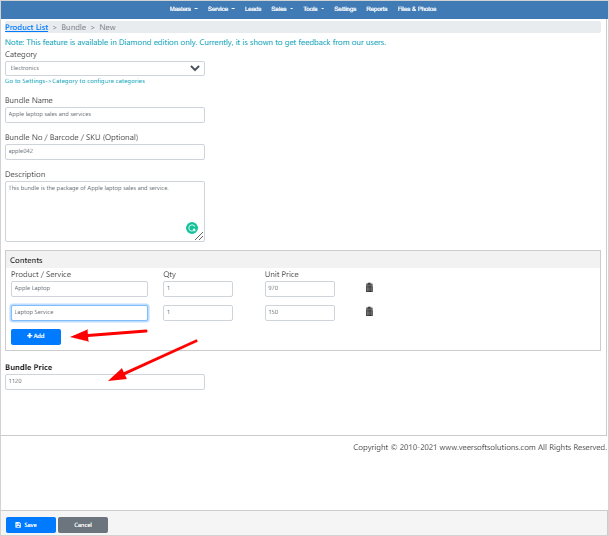Click the Qty field for Apple Laptop
Viewport: 609px width, 536px height.
point(198,289)
